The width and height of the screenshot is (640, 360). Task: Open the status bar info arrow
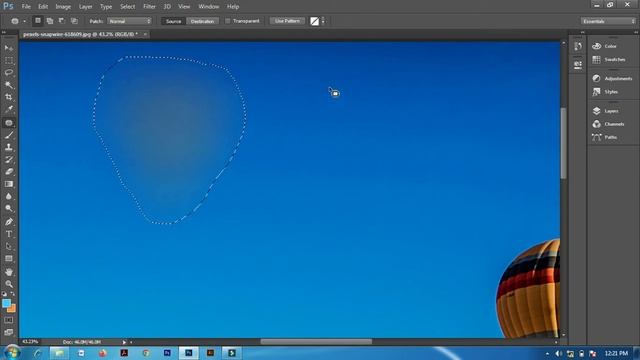[124, 342]
